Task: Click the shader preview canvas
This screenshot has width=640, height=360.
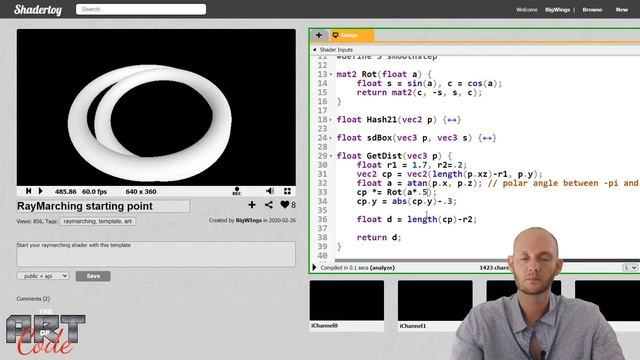Action: (156, 107)
